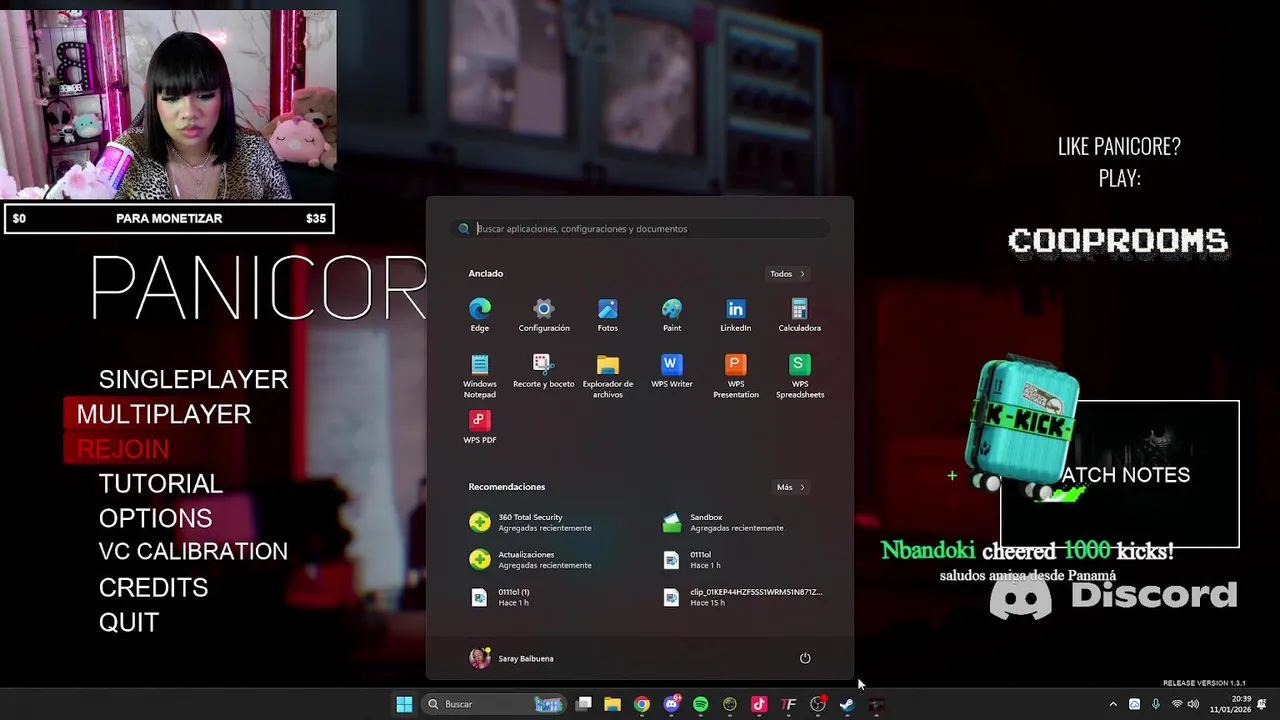The height and width of the screenshot is (720, 1280).
Task: Open Discord from the taskbar
Action: (672, 704)
